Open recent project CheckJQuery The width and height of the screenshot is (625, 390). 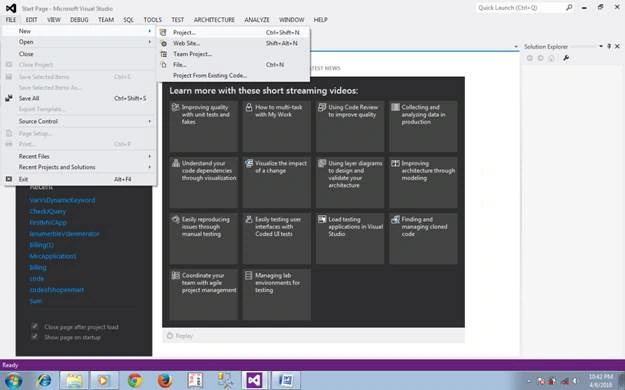point(48,211)
